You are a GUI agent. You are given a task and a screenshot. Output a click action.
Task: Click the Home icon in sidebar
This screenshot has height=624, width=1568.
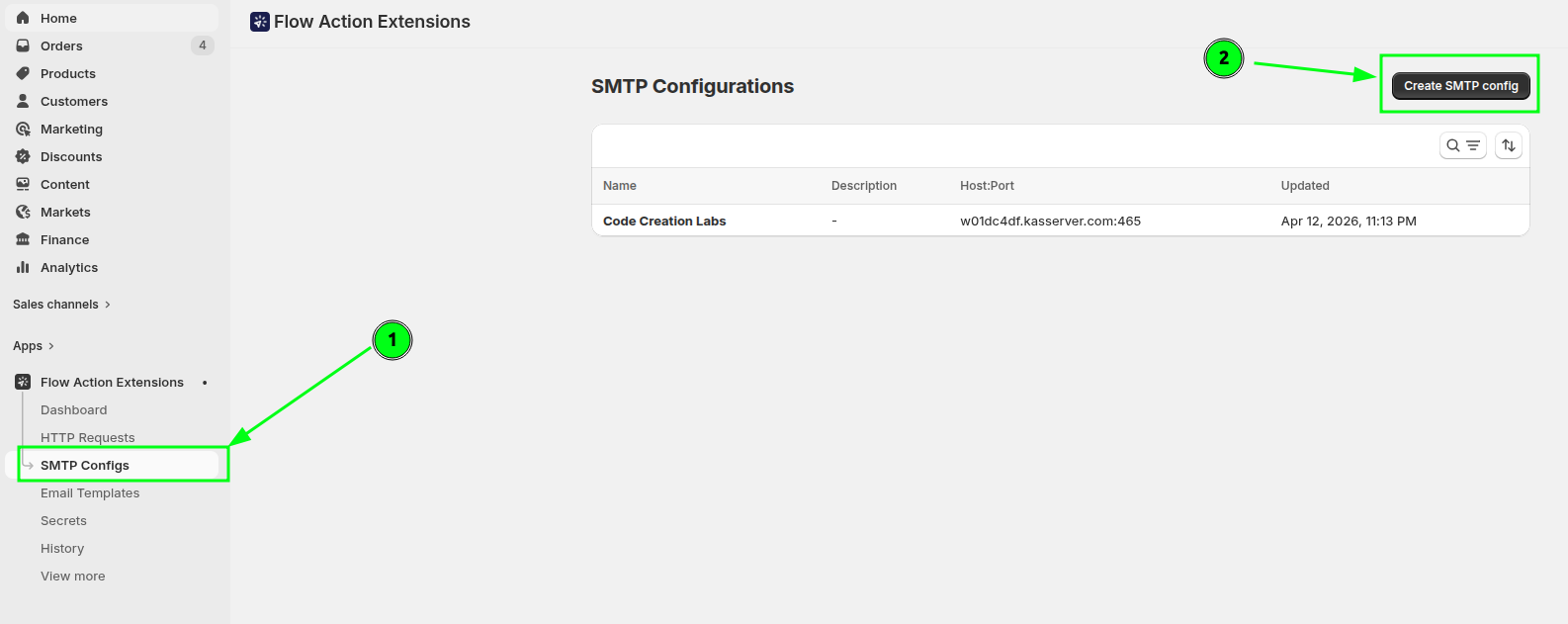pyautogui.click(x=23, y=18)
